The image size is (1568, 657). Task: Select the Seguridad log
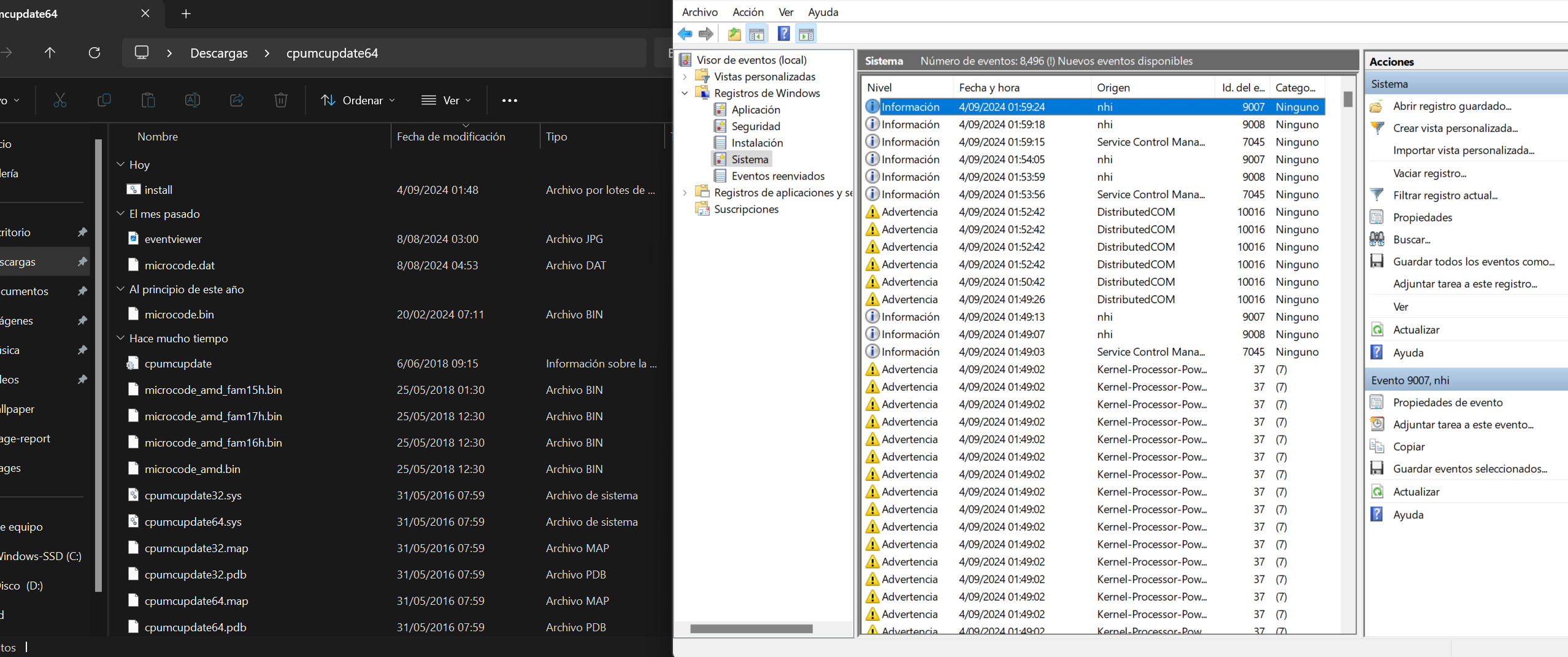click(755, 126)
